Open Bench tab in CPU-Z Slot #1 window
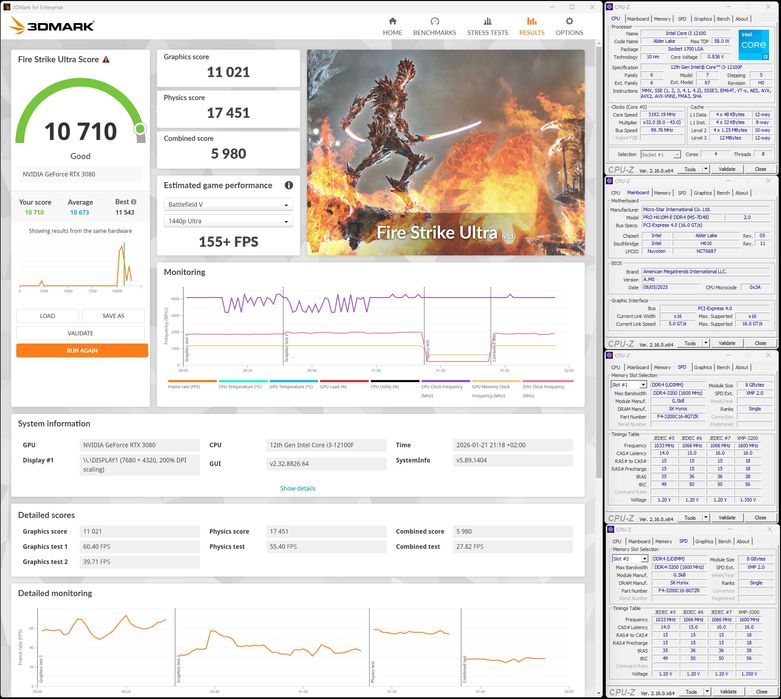The width and height of the screenshot is (781, 699). [723, 367]
